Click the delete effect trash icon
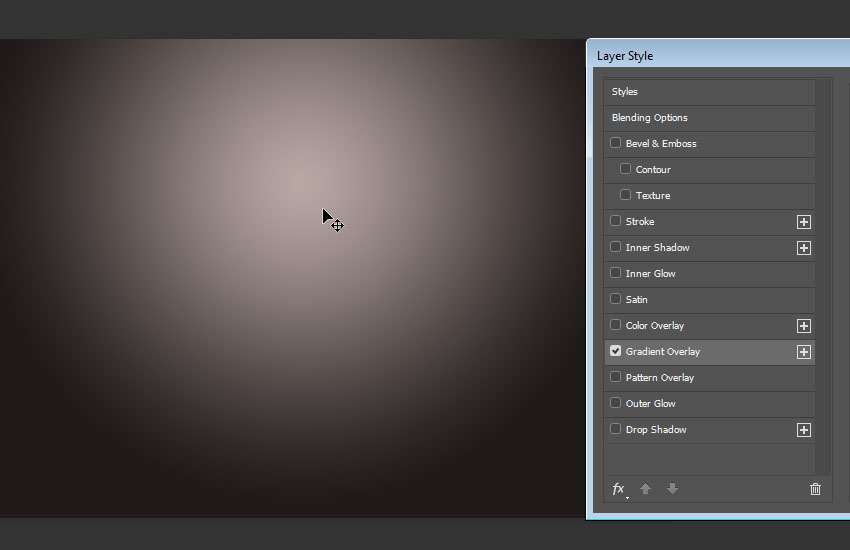This screenshot has width=850, height=550. point(815,489)
